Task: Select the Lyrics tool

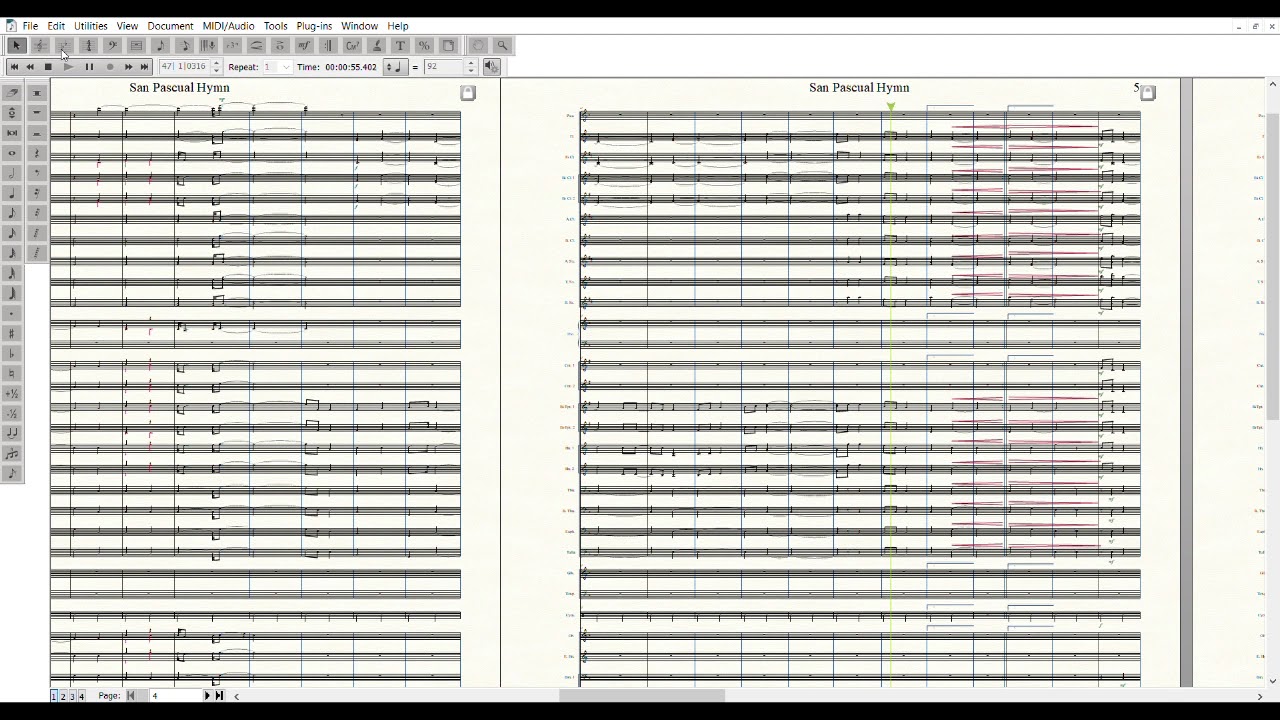Action: pos(376,45)
